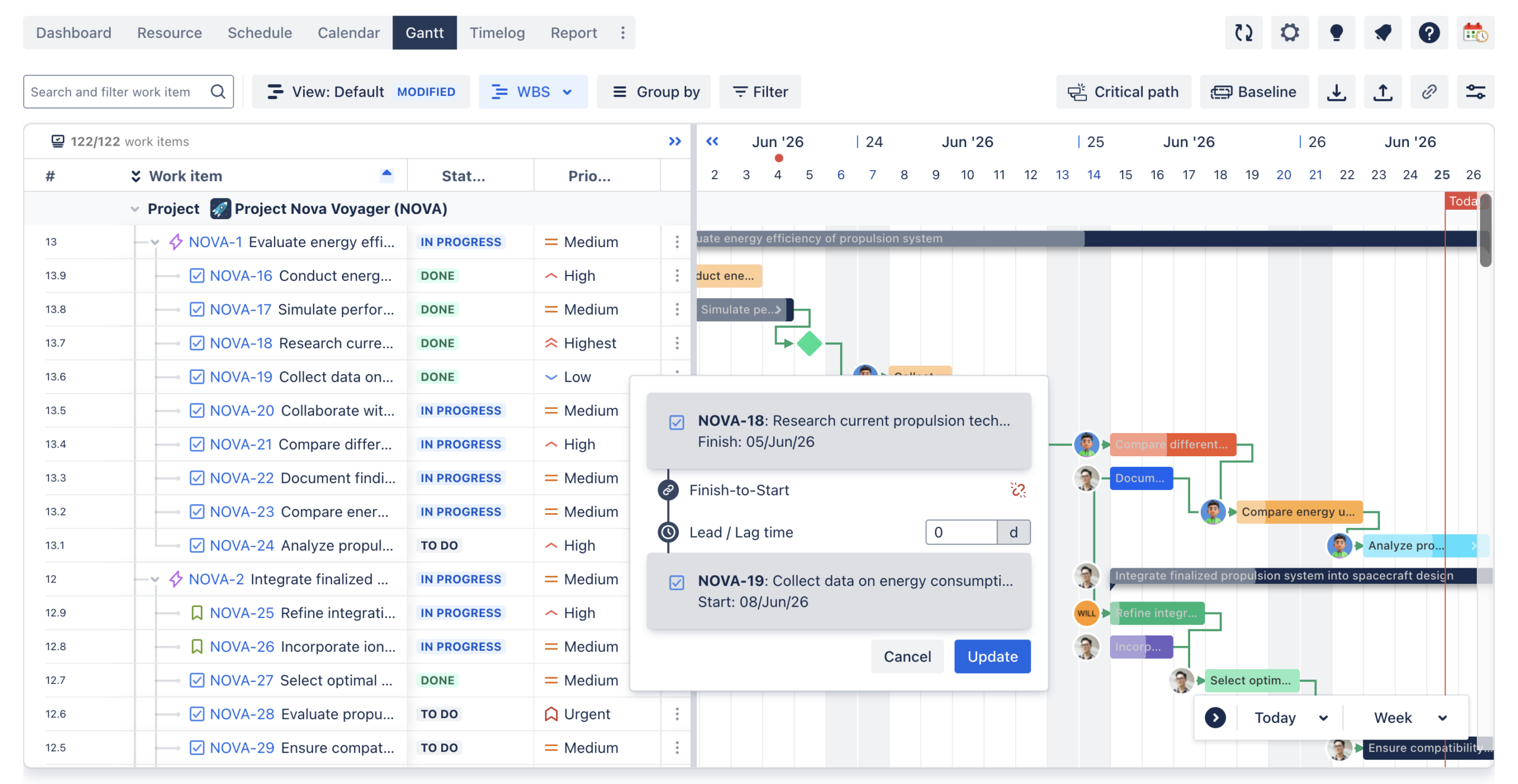
Task: Click the link dependencies icon in toolbar
Action: [1429, 92]
